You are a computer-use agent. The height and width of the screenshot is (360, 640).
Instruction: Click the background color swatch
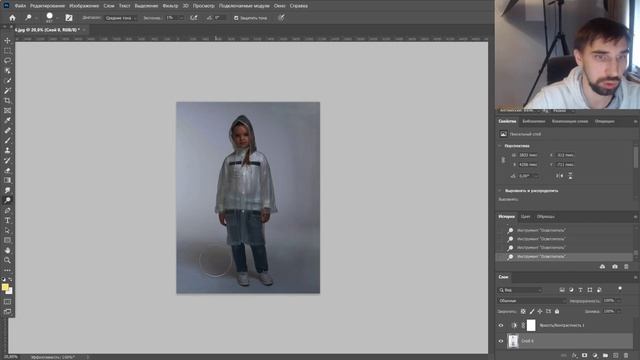(x=9, y=291)
